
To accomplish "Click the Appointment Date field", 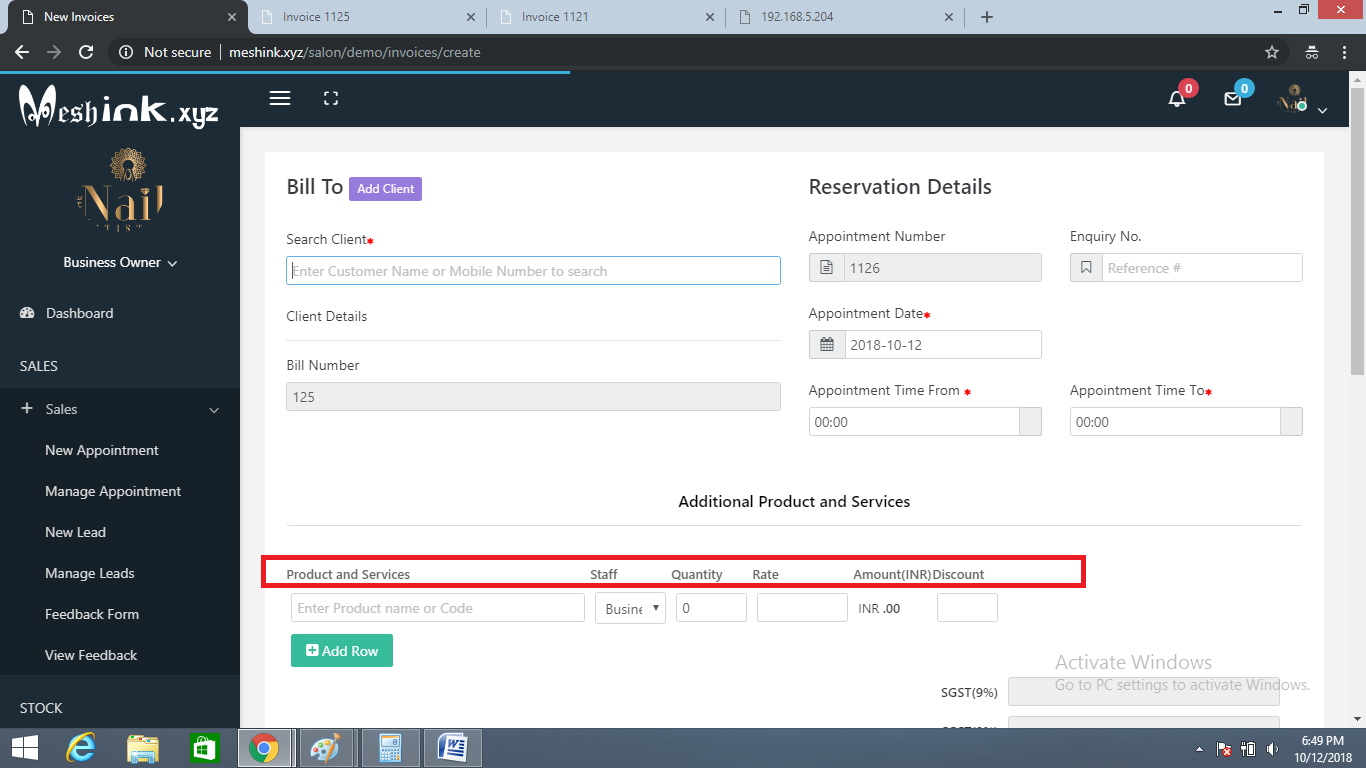I will pos(943,345).
